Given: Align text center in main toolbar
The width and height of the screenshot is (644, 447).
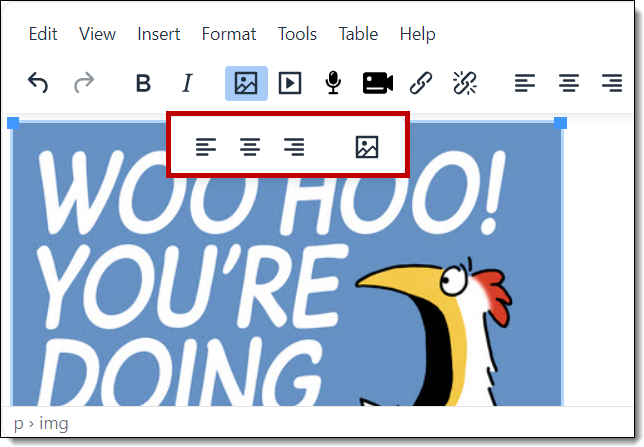Looking at the screenshot, I should (569, 83).
